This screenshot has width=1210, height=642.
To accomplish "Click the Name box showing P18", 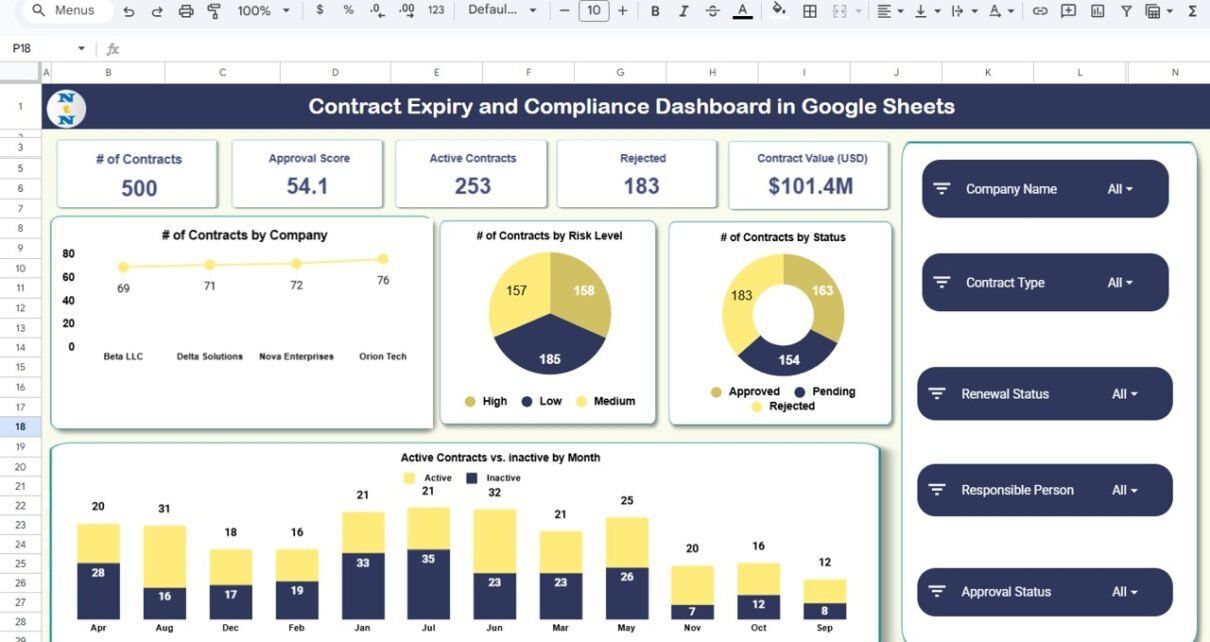I will (x=48, y=48).
